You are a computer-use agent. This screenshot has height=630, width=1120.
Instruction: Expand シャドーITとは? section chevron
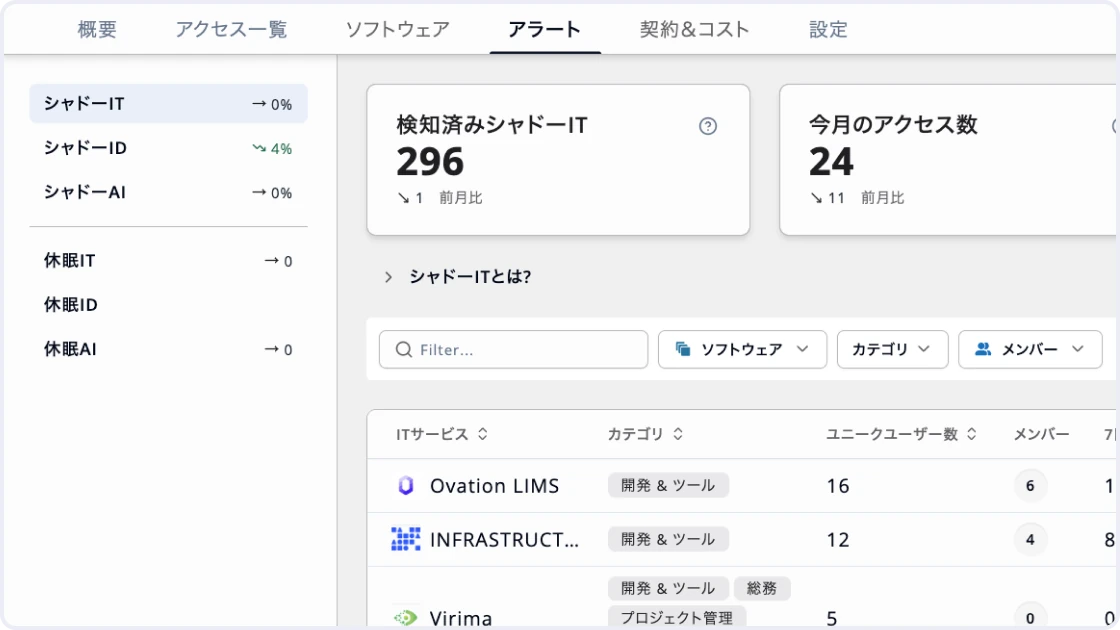(x=389, y=277)
